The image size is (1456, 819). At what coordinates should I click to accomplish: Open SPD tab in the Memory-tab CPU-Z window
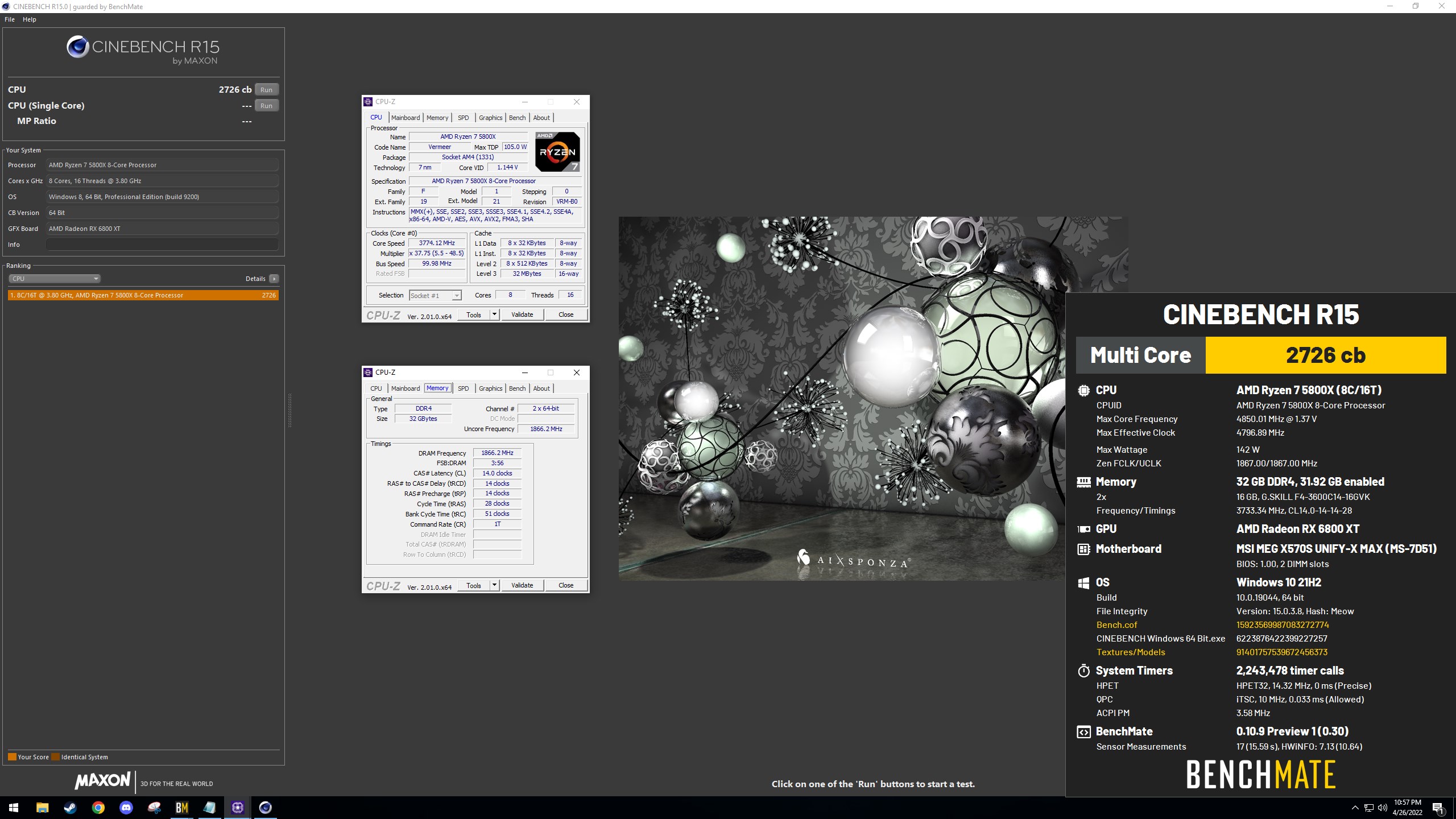click(x=464, y=388)
